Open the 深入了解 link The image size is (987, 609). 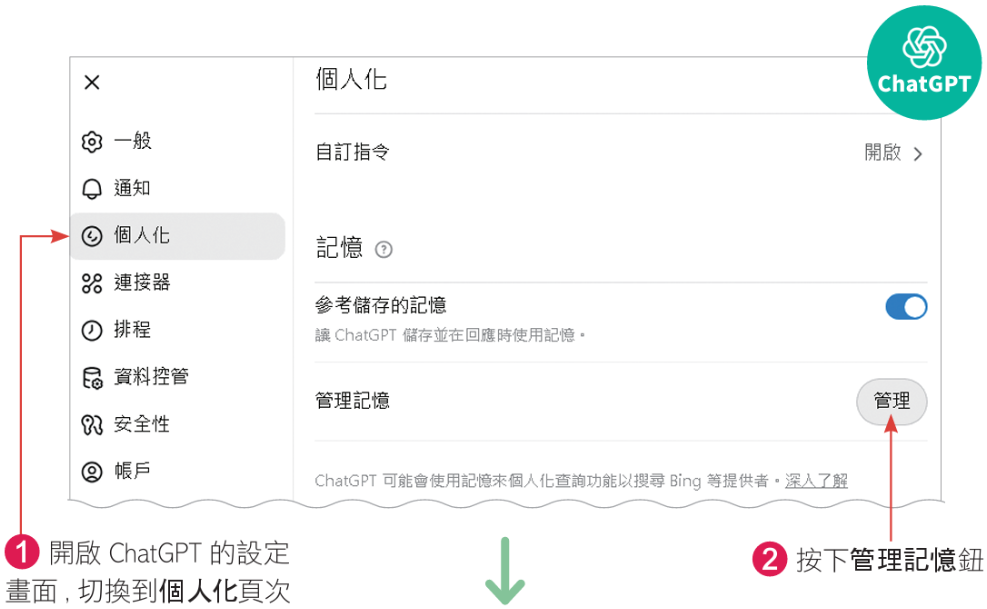tap(816, 481)
